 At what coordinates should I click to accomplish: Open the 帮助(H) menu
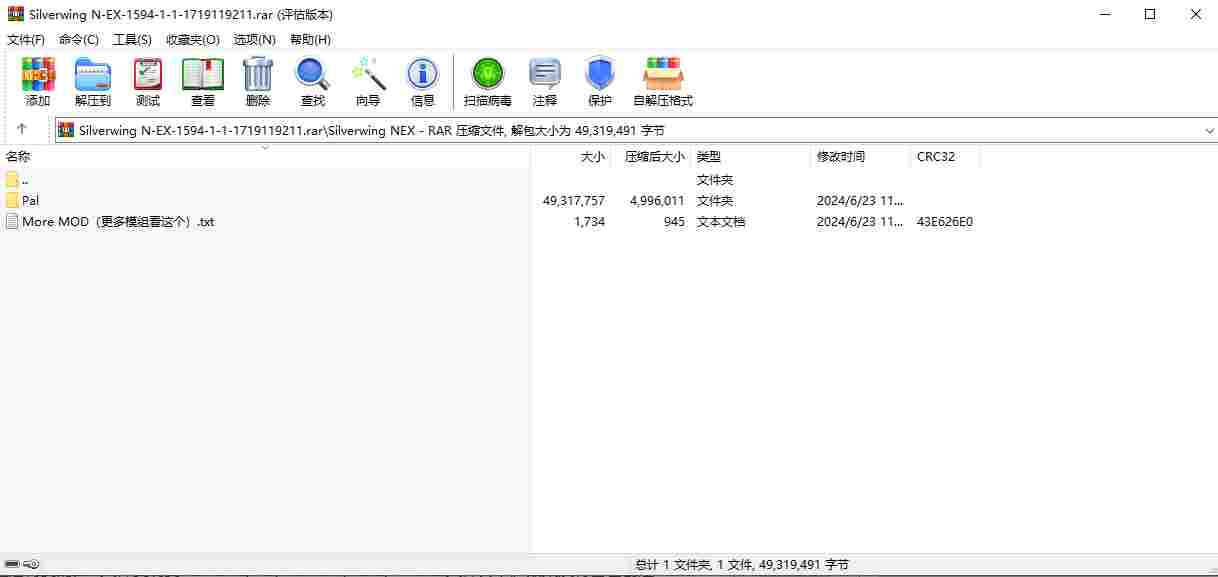310,39
